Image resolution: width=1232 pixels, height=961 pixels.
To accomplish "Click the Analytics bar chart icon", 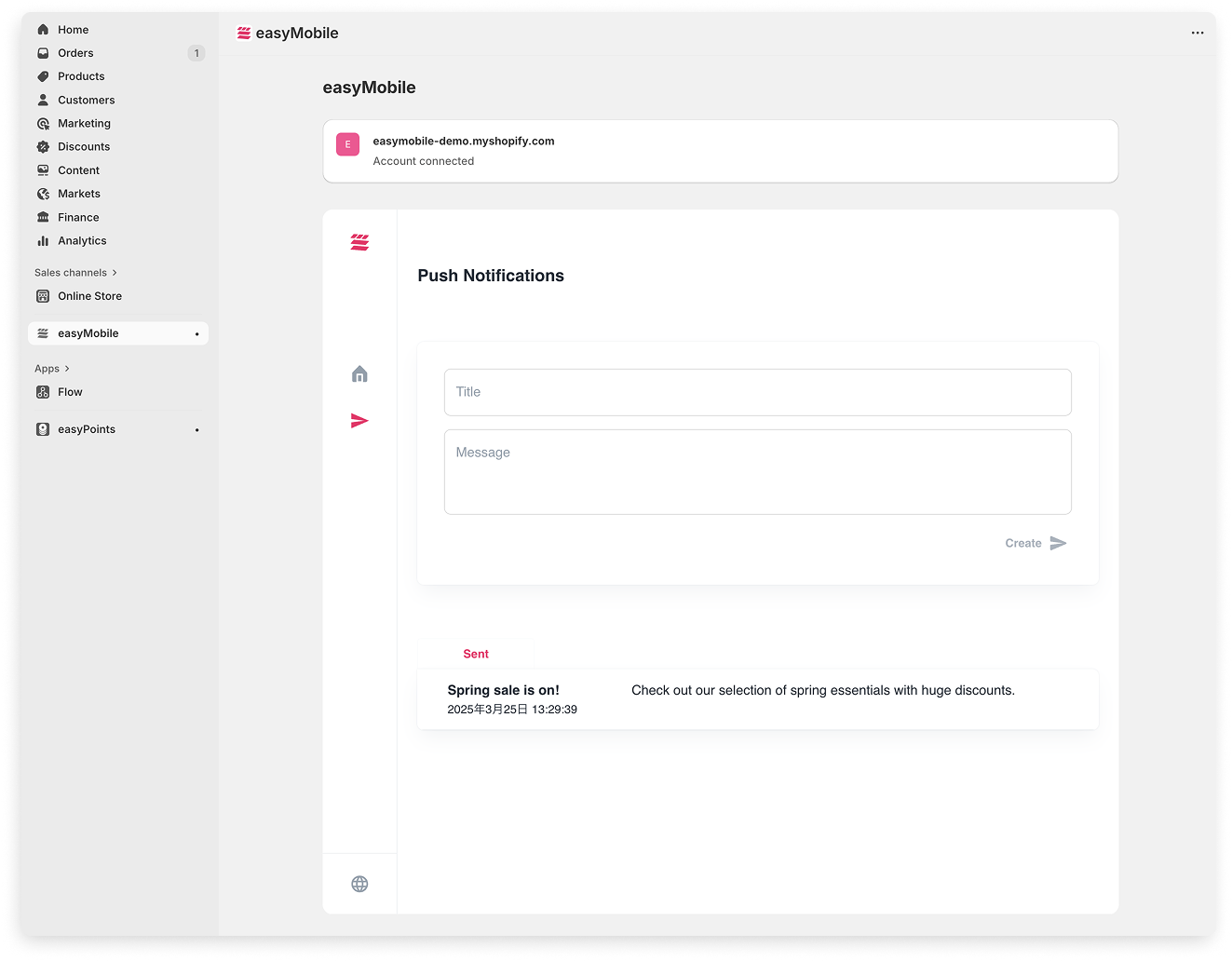I will 43,240.
